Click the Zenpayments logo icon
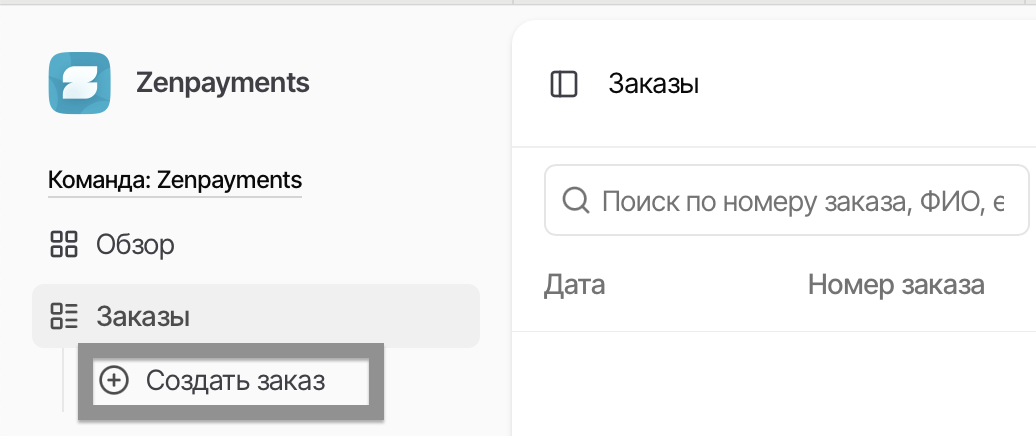Viewport: 1036px width, 436px height. pos(80,83)
